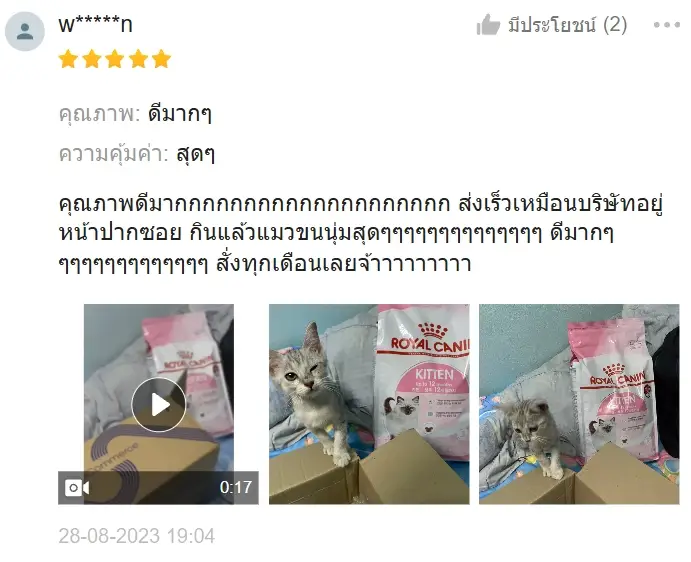Open the winking kitten photo

369,404
